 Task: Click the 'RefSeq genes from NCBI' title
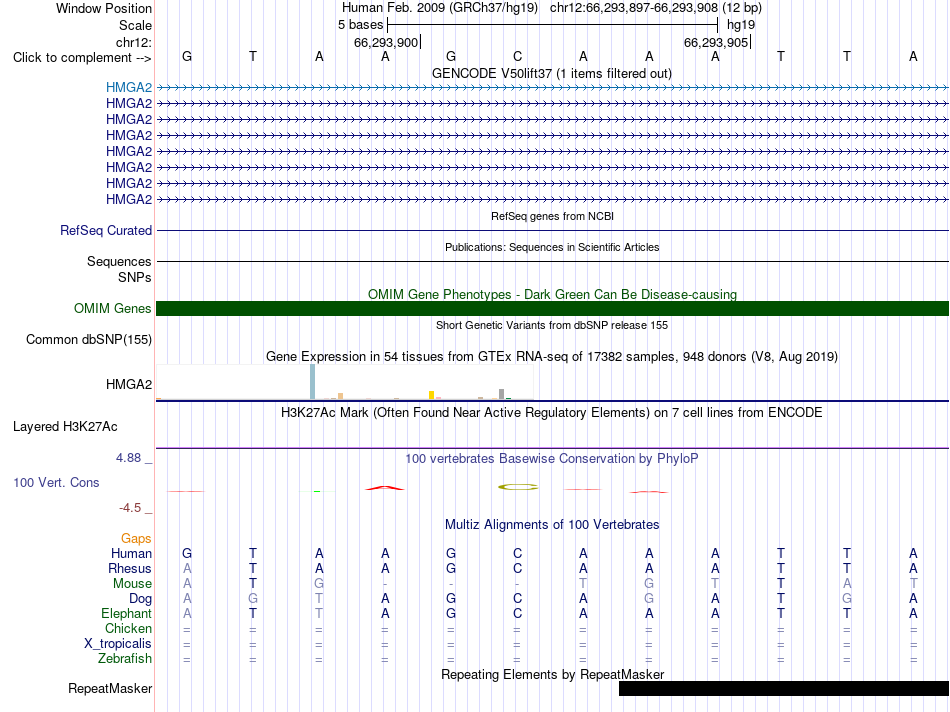552,216
